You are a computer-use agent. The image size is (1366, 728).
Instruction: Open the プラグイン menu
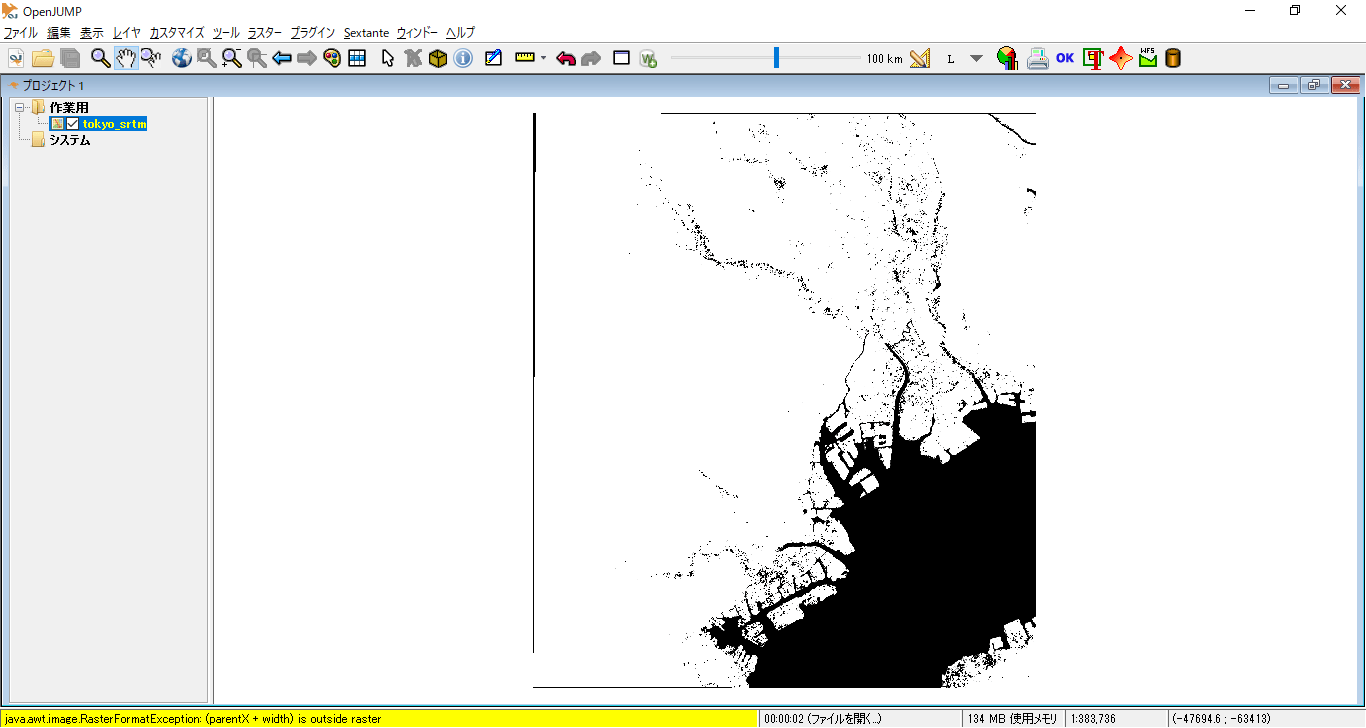click(x=313, y=32)
